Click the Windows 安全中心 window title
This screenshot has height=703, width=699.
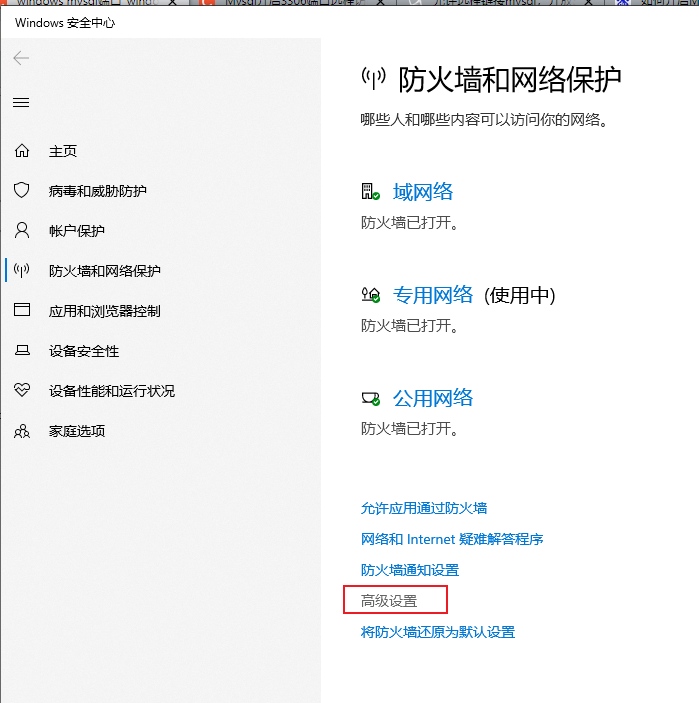coord(65,23)
